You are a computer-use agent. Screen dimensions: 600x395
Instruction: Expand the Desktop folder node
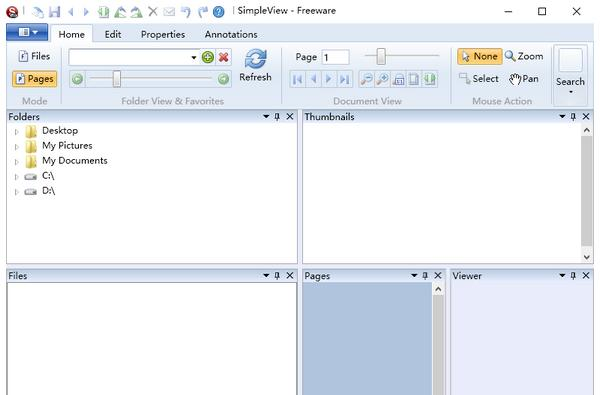pos(16,132)
